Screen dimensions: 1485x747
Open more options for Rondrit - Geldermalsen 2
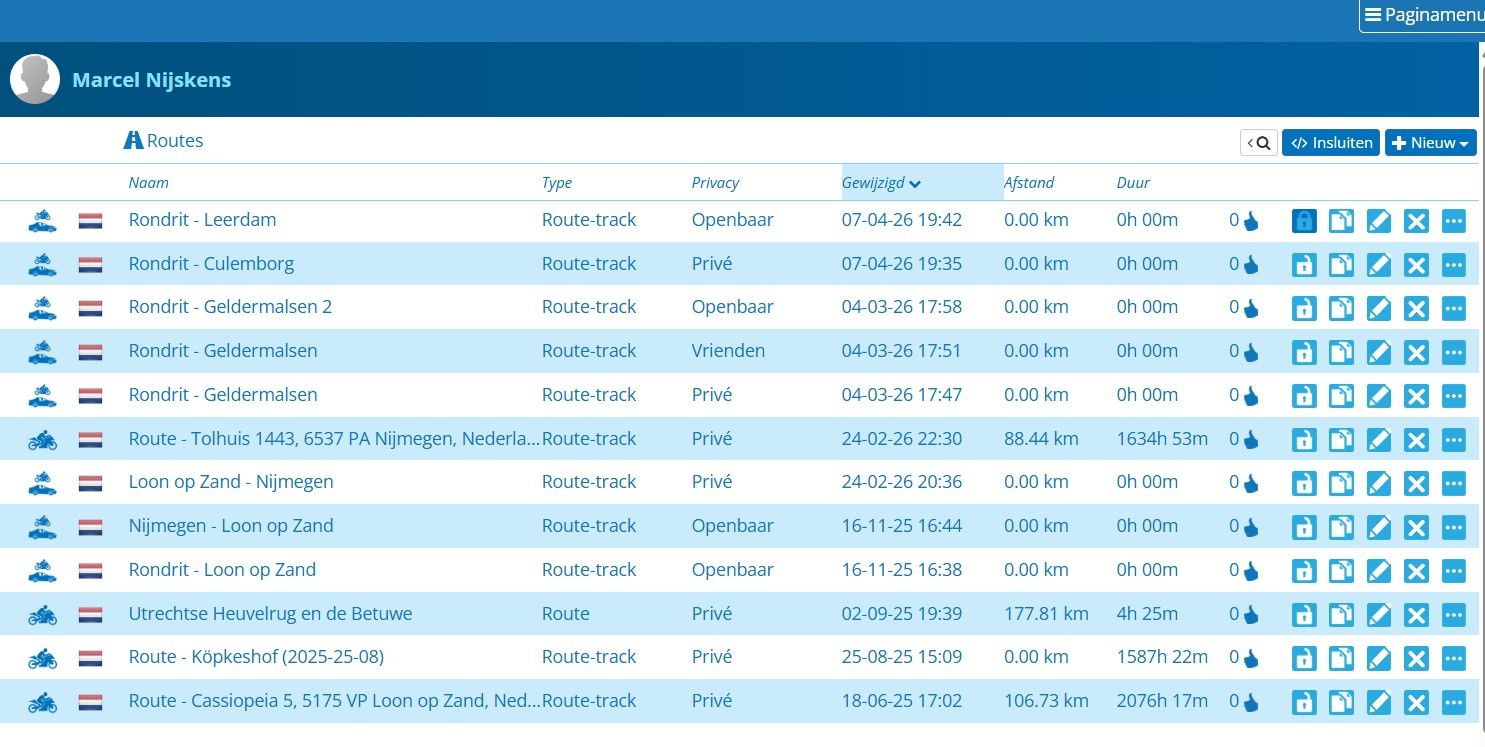click(x=1453, y=308)
